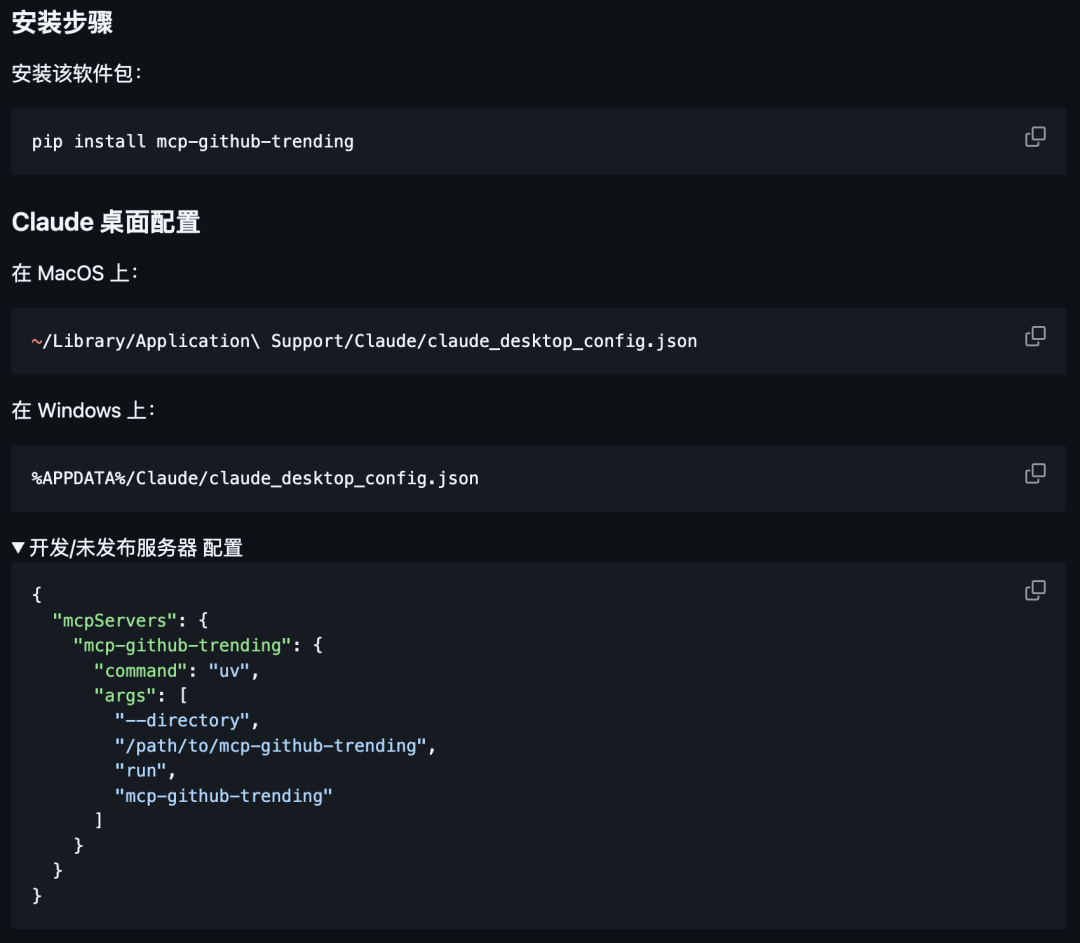Click the 在 MacOS 上: label
1080x943 pixels.
[x=74, y=273]
